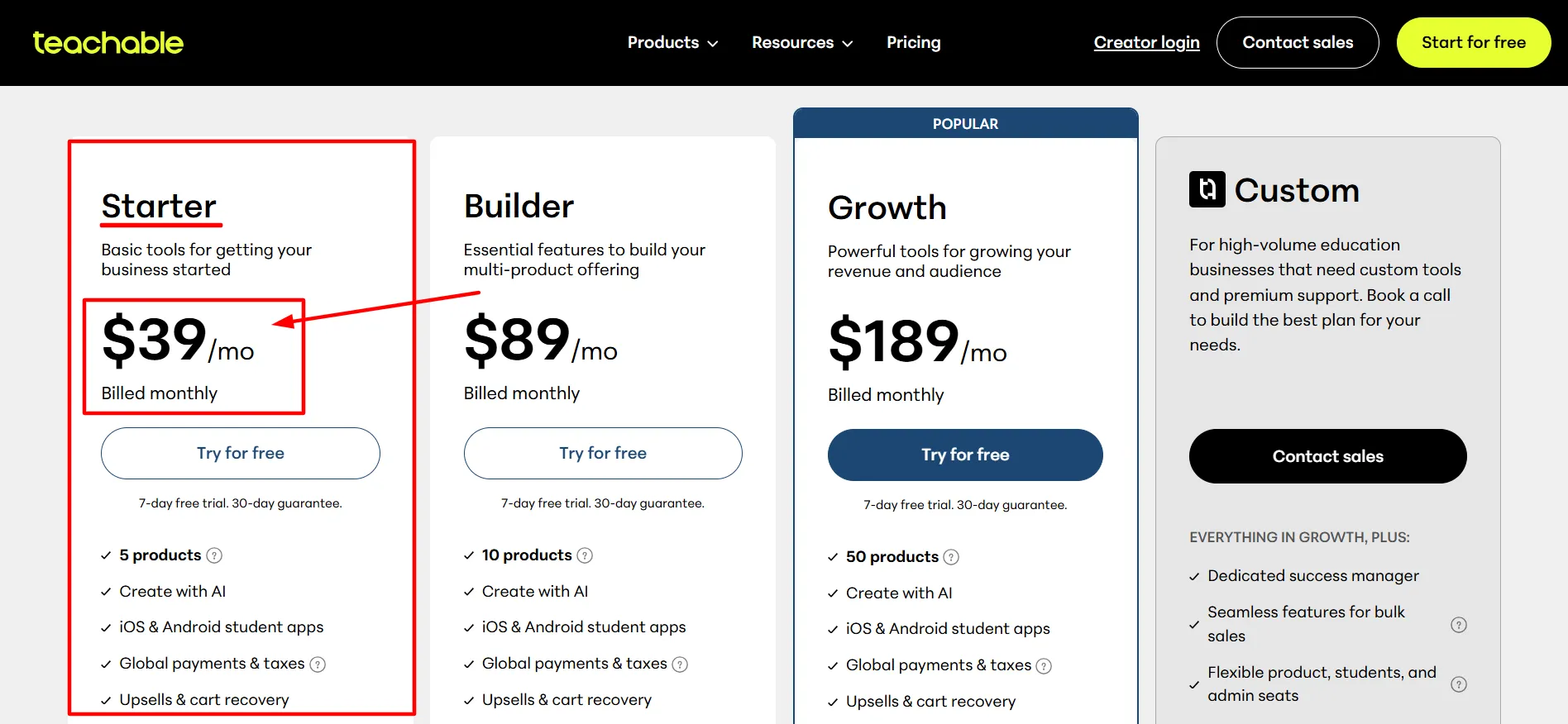Try the Growth plan for free
This screenshot has width=1568, height=724.
click(x=965, y=455)
